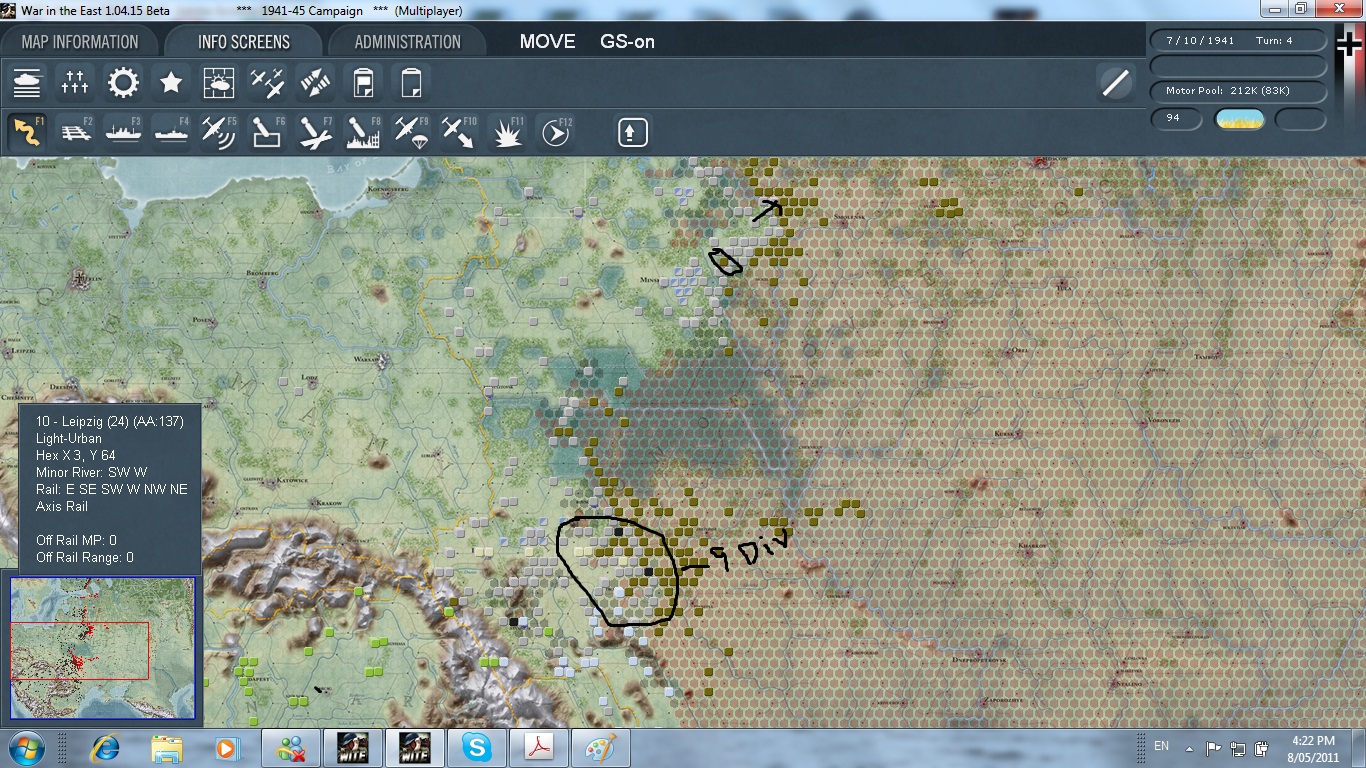Open Skype from the taskbar

click(477, 748)
